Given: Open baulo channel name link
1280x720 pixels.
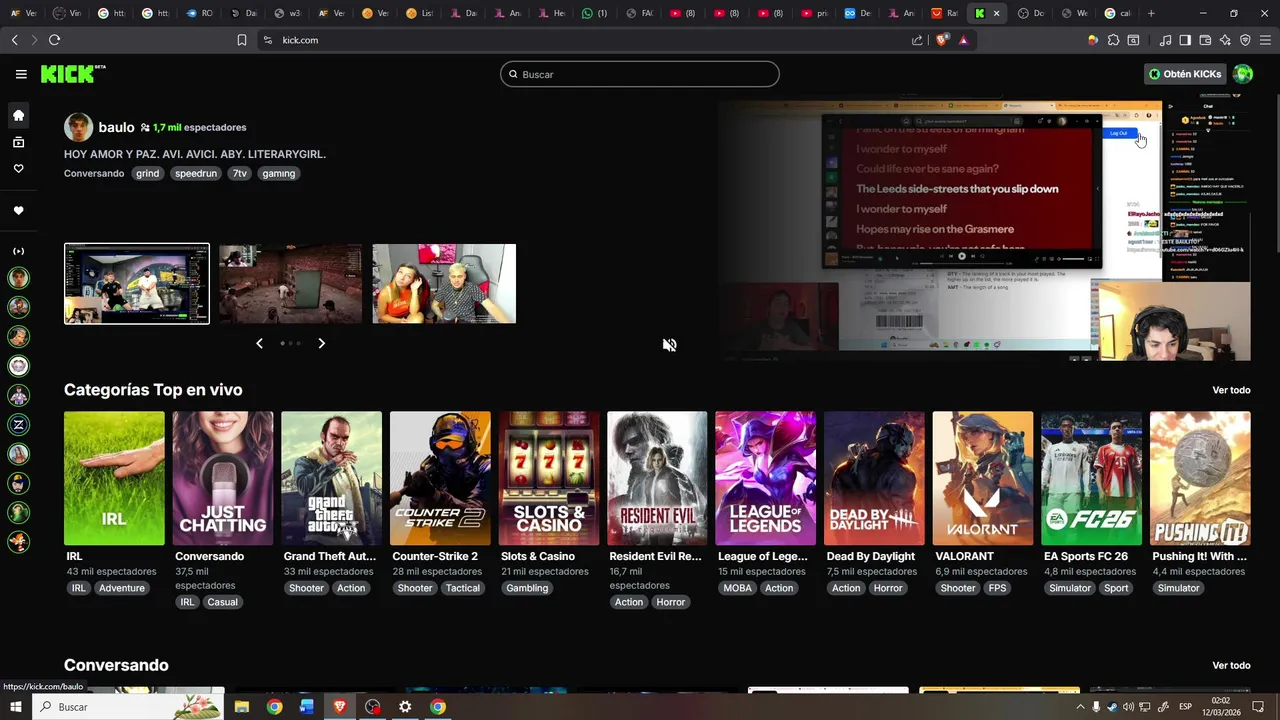Looking at the screenshot, I should point(116,128).
